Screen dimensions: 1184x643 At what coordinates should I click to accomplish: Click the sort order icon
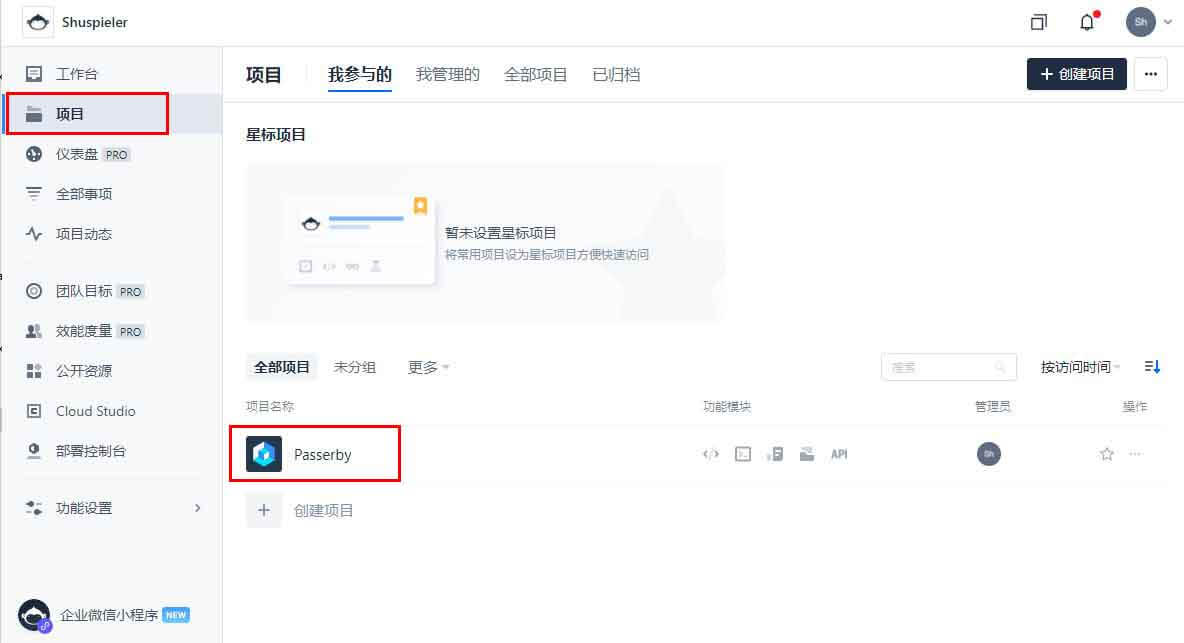(1152, 367)
